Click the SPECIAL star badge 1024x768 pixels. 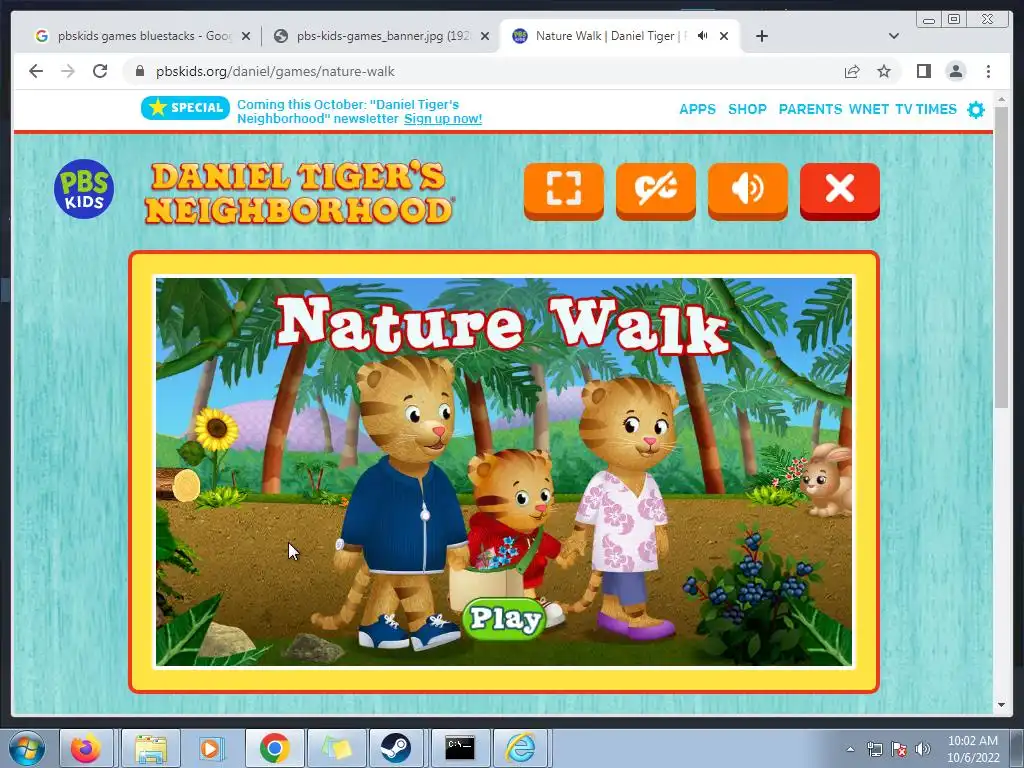[x=185, y=108]
